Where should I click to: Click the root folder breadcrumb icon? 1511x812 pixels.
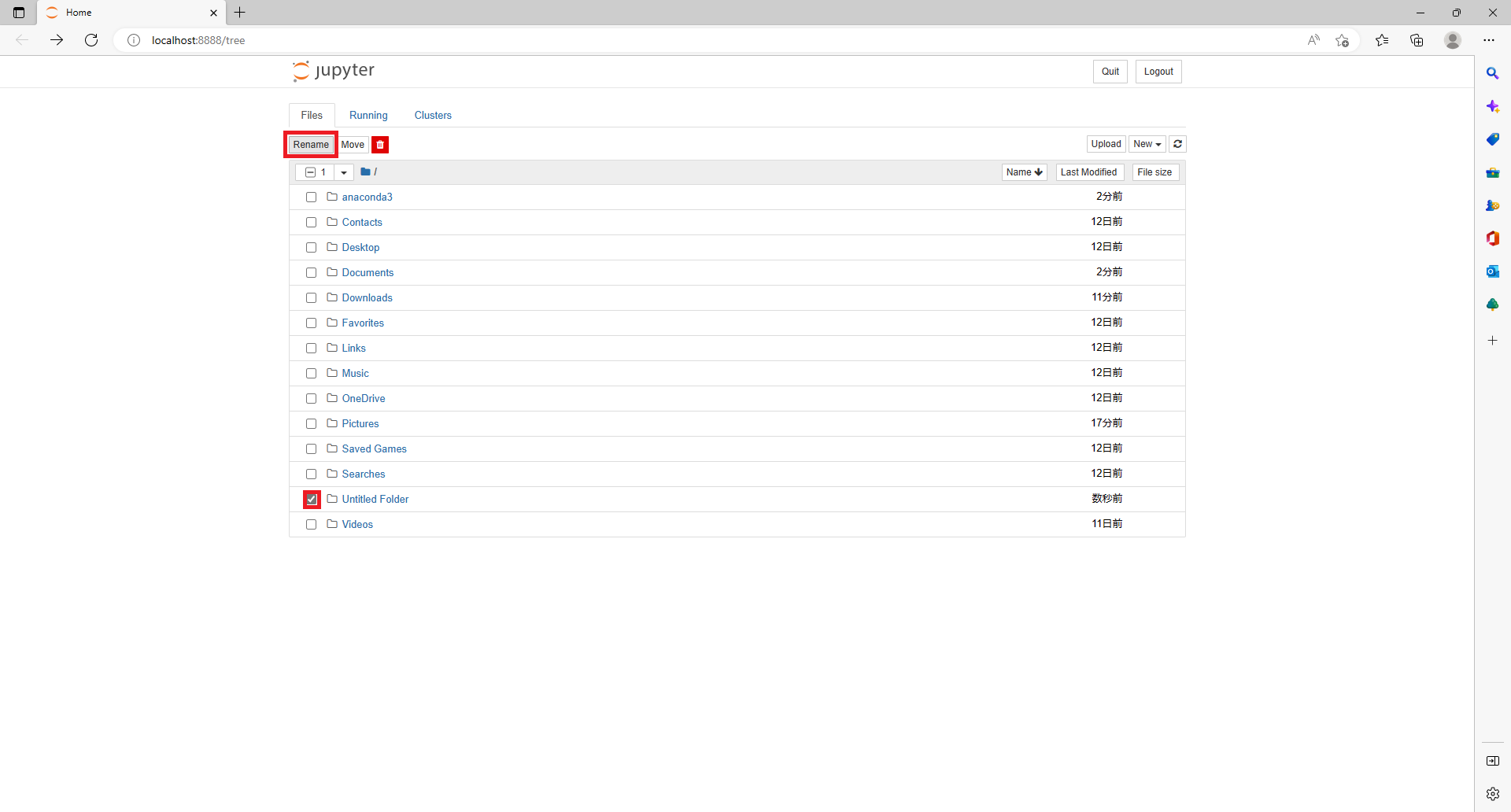(x=365, y=172)
